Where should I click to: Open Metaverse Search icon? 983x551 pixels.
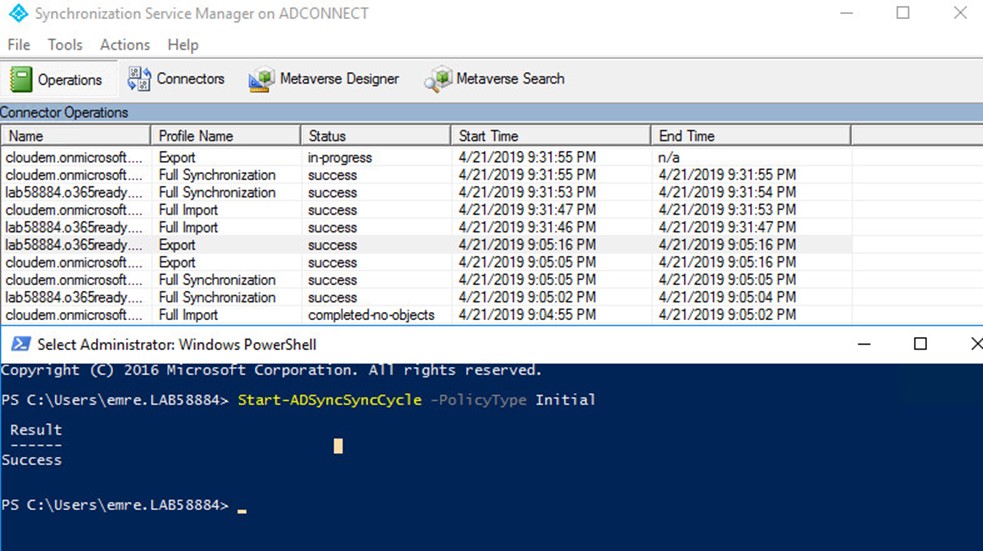(x=438, y=79)
